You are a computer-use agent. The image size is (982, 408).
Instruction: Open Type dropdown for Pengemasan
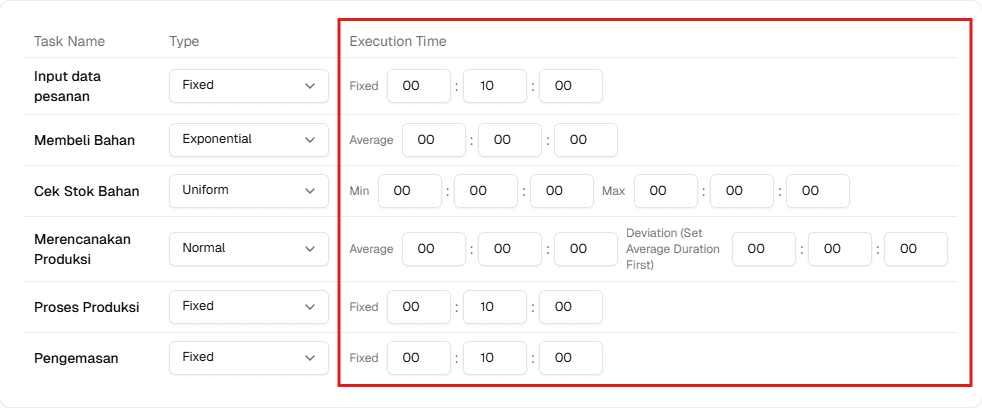[x=248, y=357]
